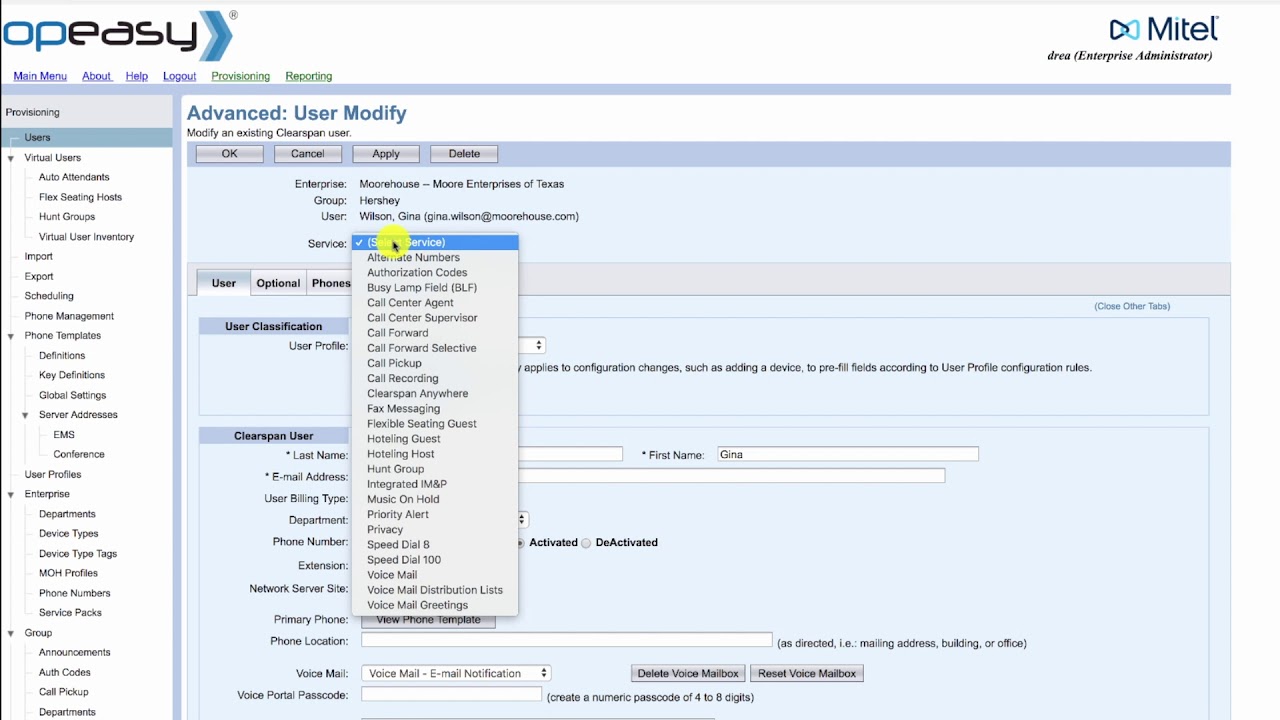Select the DeActivated radio button
This screenshot has width=1280, height=720.
[587, 543]
